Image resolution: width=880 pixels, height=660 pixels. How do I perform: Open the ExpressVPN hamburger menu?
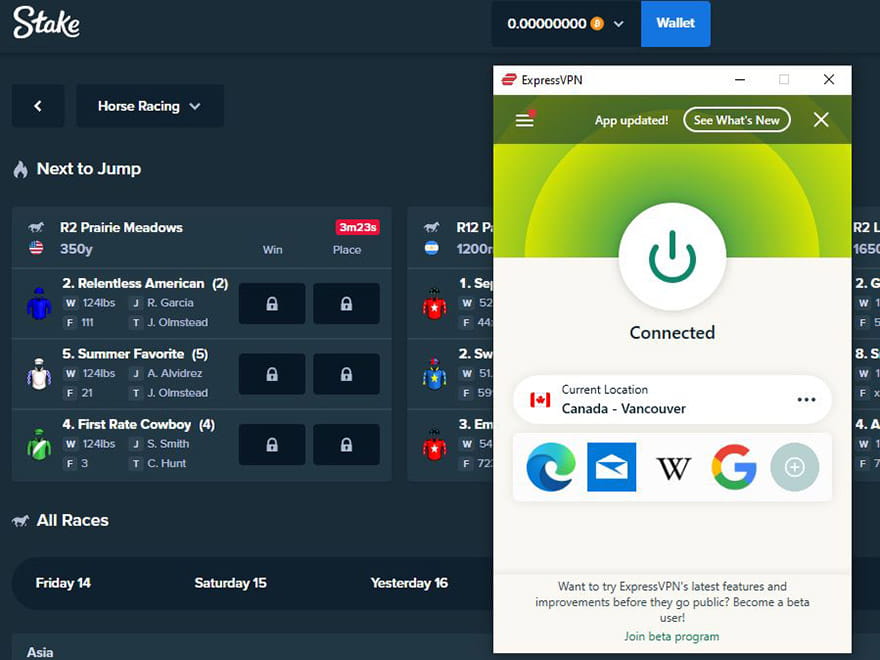tap(525, 120)
